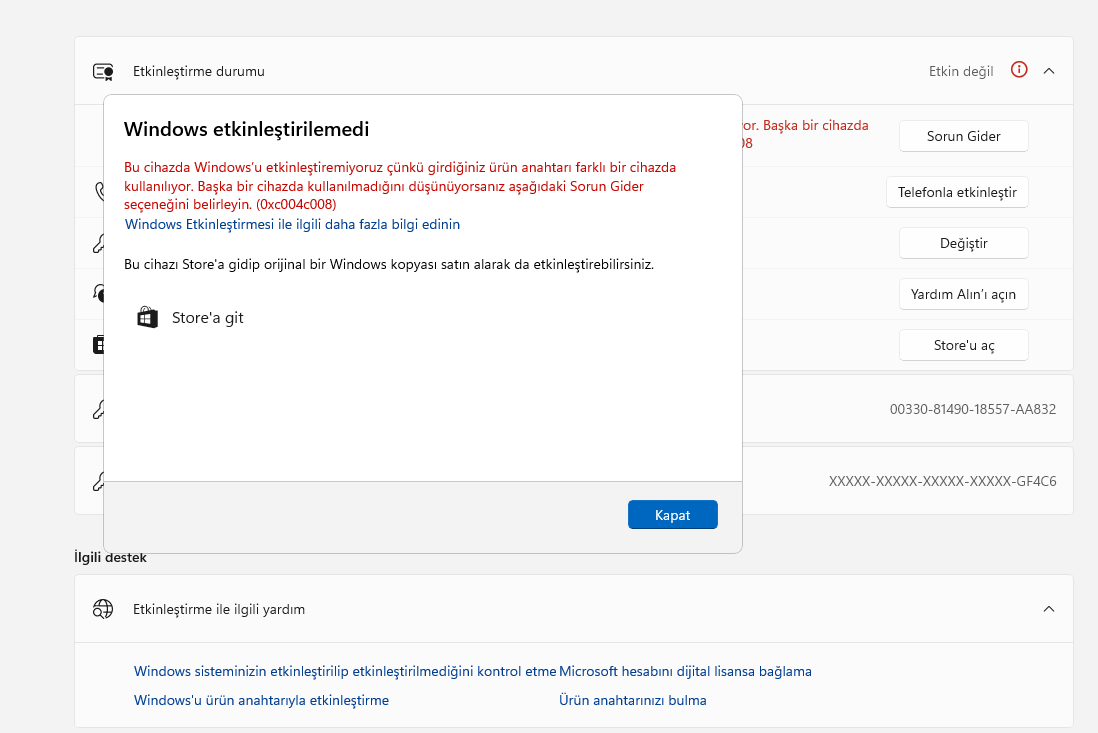Image resolution: width=1098 pixels, height=733 pixels.
Task: Close the dialog with Kapat button
Action: point(672,515)
